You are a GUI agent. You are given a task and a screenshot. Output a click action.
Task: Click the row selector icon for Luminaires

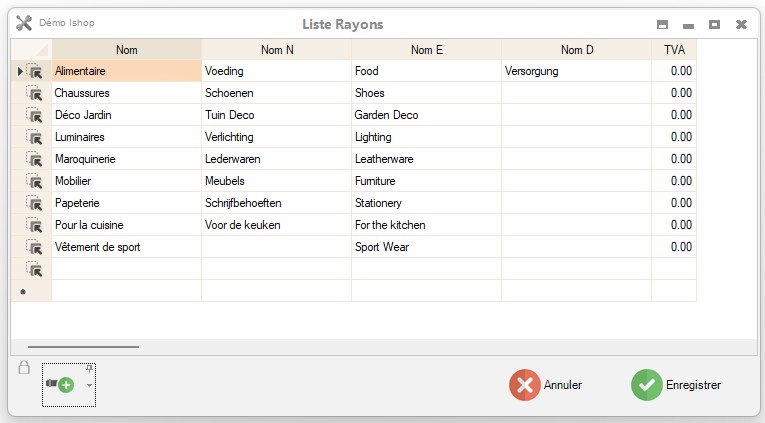(x=34, y=137)
